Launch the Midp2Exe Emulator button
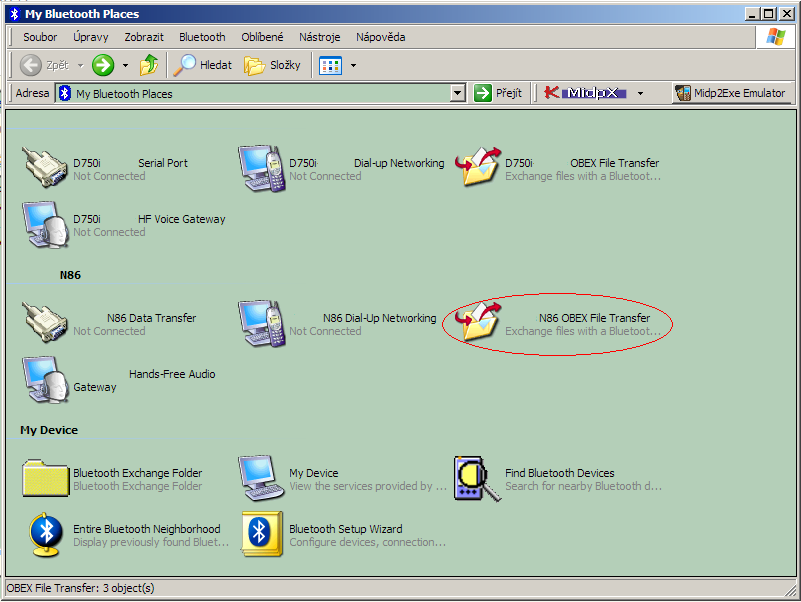801x602 pixels. (730, 93)
